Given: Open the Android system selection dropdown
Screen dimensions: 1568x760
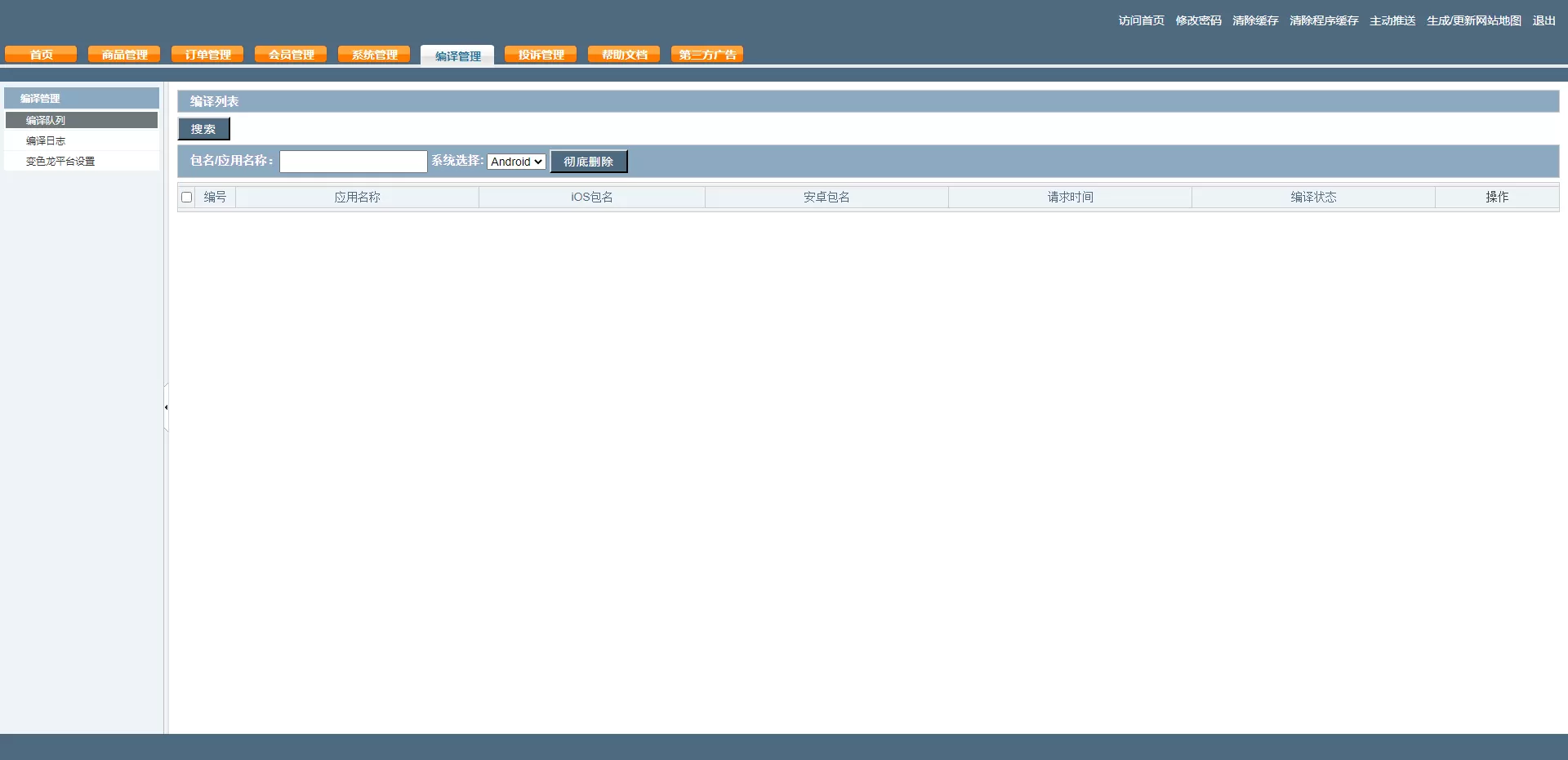Looking at the screenshot, I should 516,162.
